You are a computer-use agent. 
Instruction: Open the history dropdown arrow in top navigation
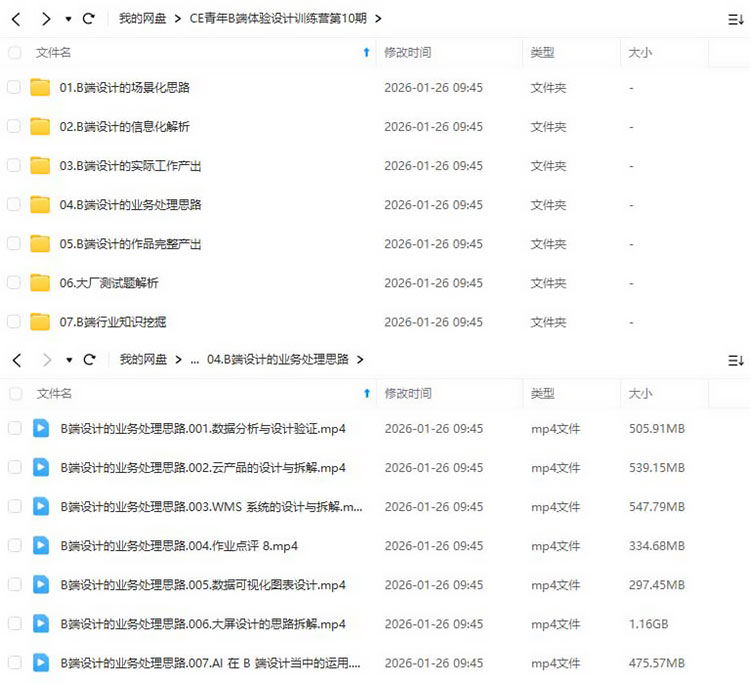click(x=68, y=19)
